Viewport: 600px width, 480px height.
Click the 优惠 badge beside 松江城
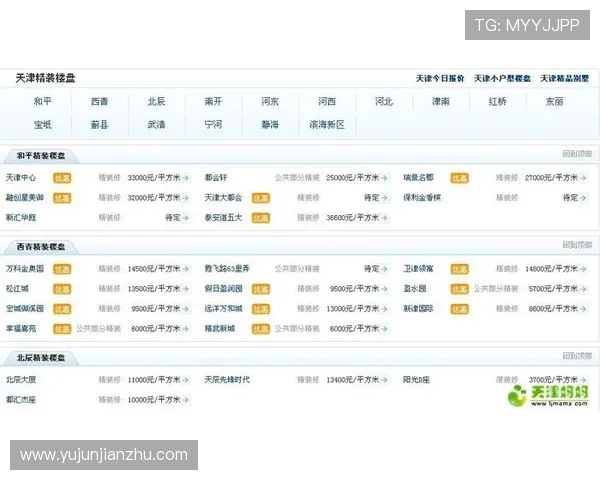coord(62,289)
